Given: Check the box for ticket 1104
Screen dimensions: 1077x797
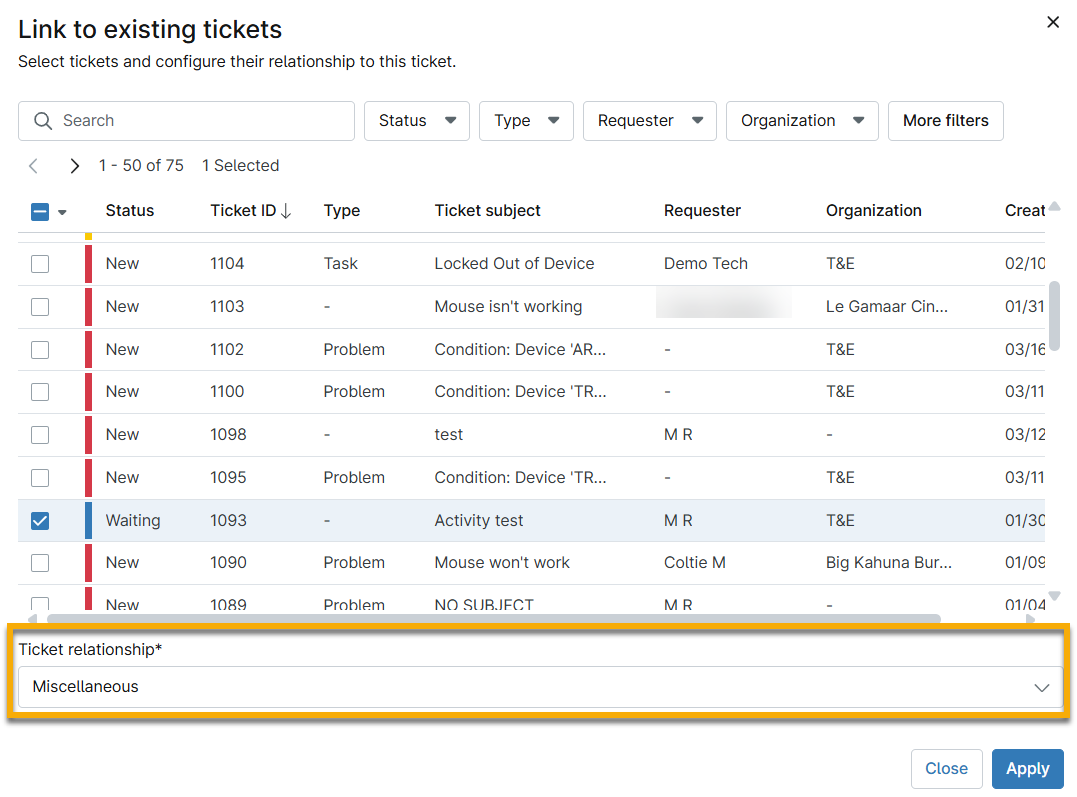Looking at the screenshot, I should [x=40, y=264].
